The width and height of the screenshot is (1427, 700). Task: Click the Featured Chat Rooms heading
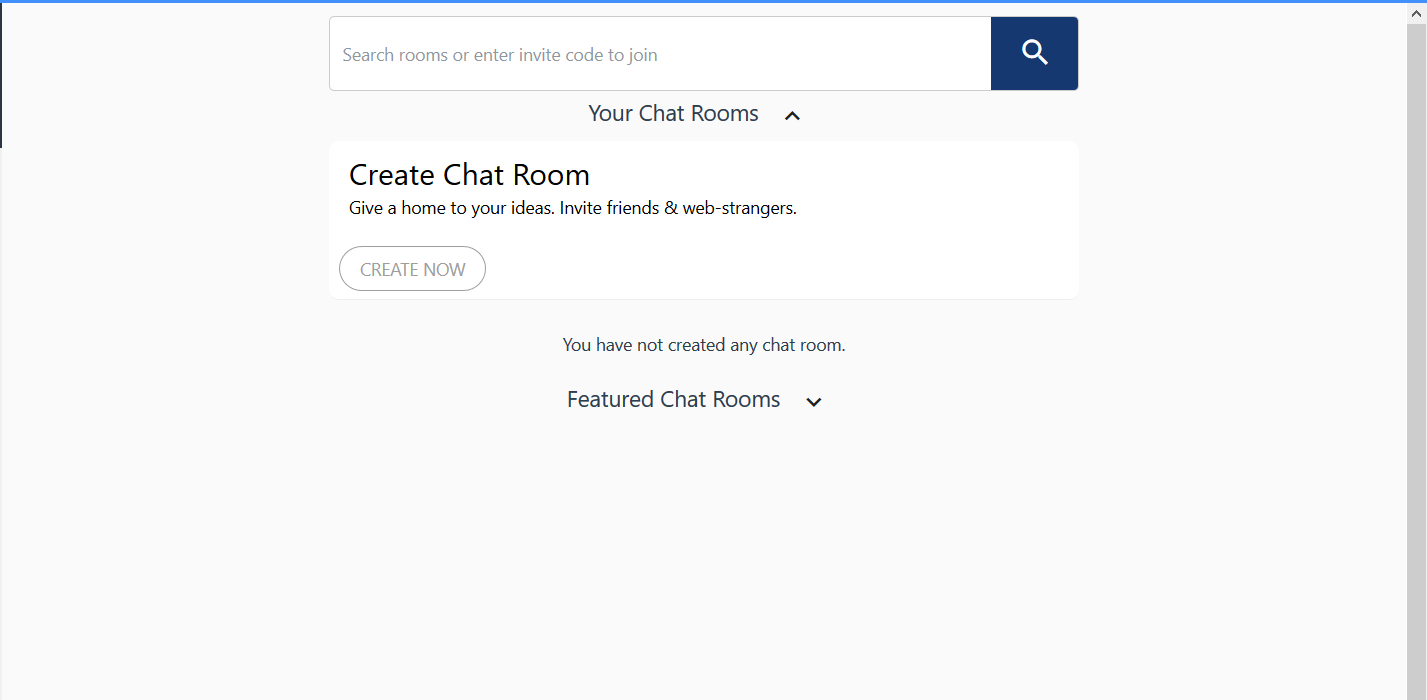tap(673, 400)
